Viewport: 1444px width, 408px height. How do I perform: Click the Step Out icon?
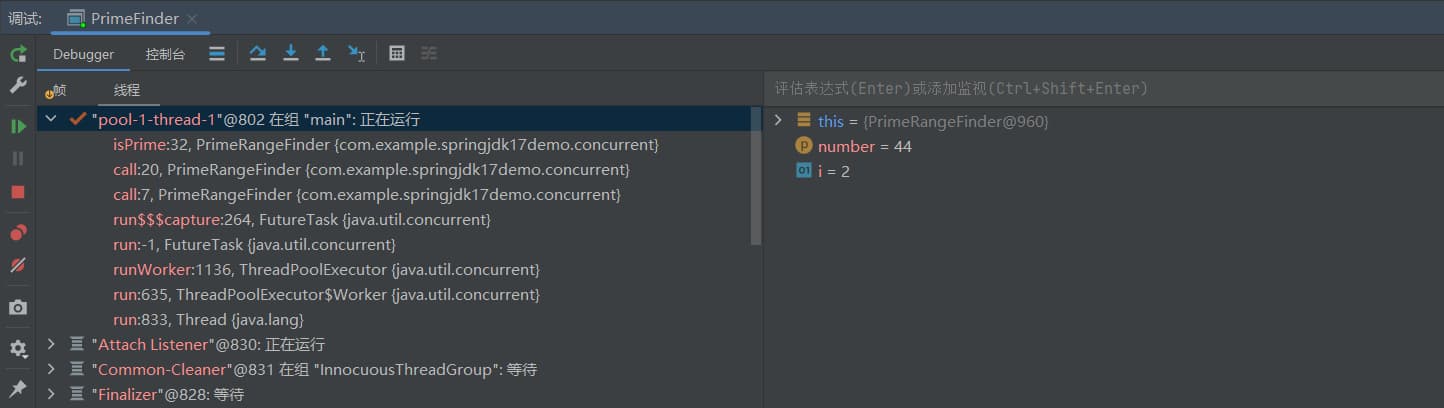pos(323,54)
